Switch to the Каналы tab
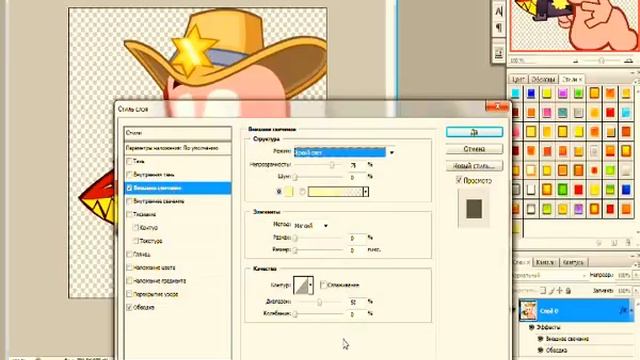Image resolution: width=640 pixels, height=360 pixels. pyautogui.click(x=545, y=262)
